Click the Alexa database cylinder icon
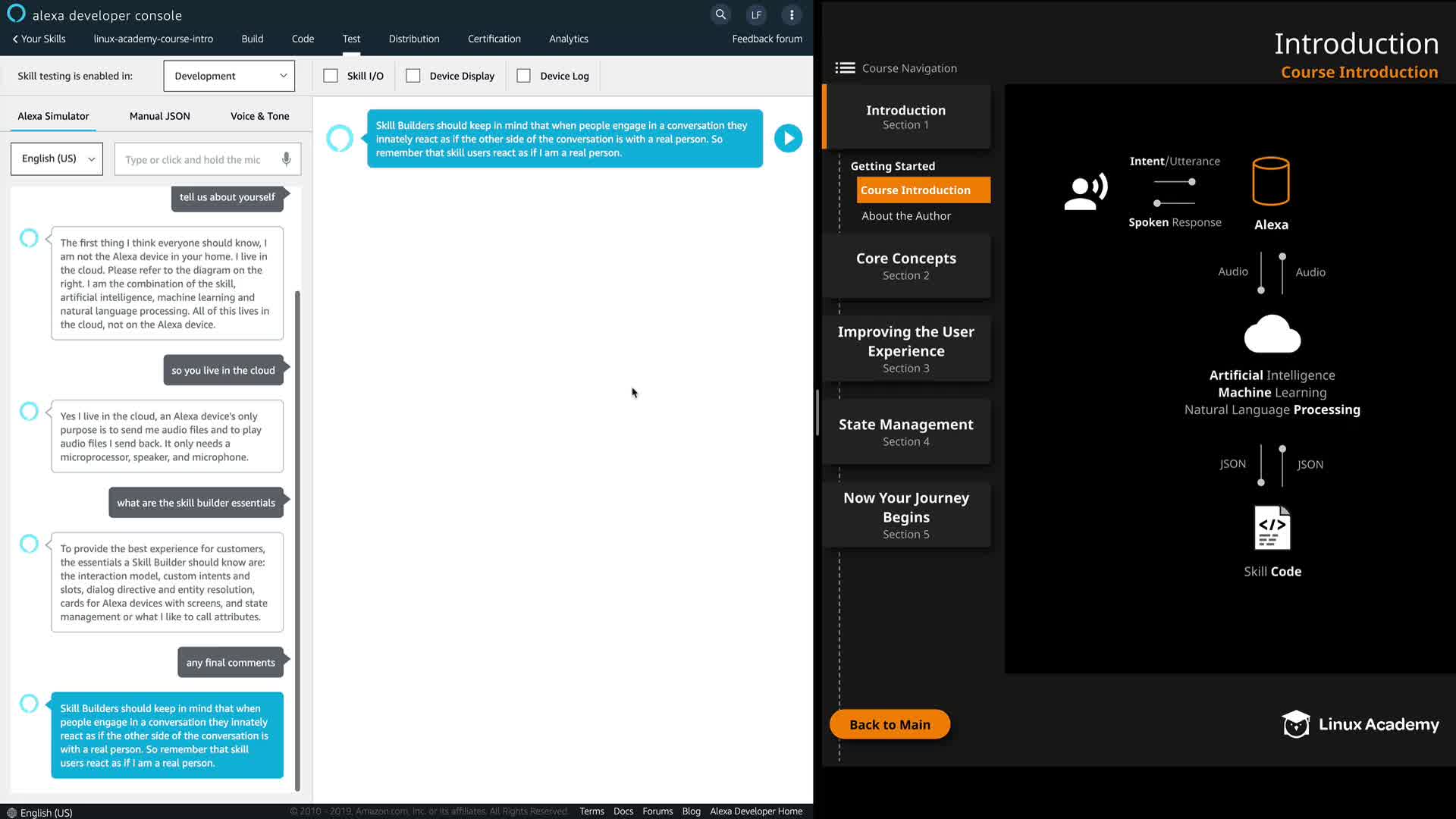Image resolution: width=1456 pixels, height=819 pixels. (1271, 181)
